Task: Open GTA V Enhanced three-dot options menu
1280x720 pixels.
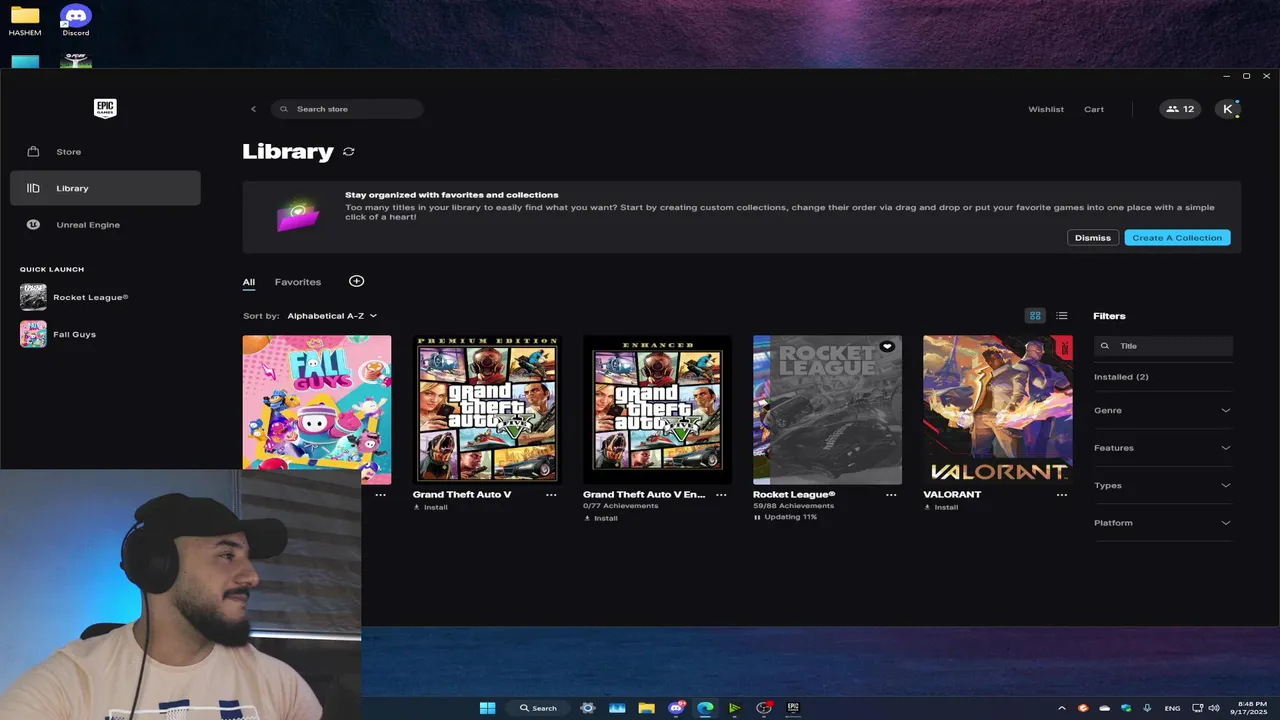Action: pos(721,495)
